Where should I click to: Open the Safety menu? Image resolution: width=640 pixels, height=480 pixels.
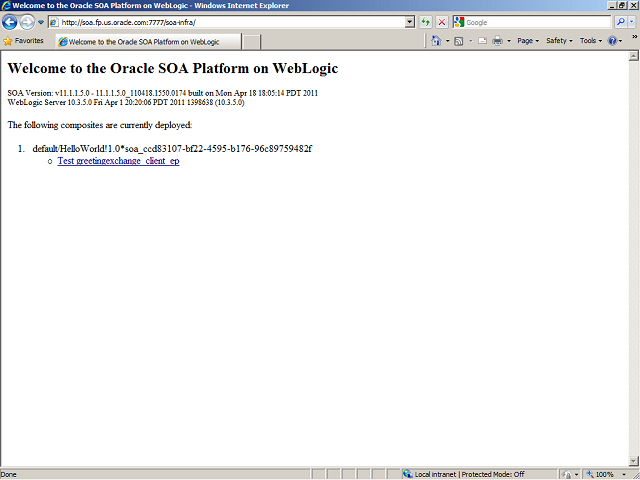[558, 41]
